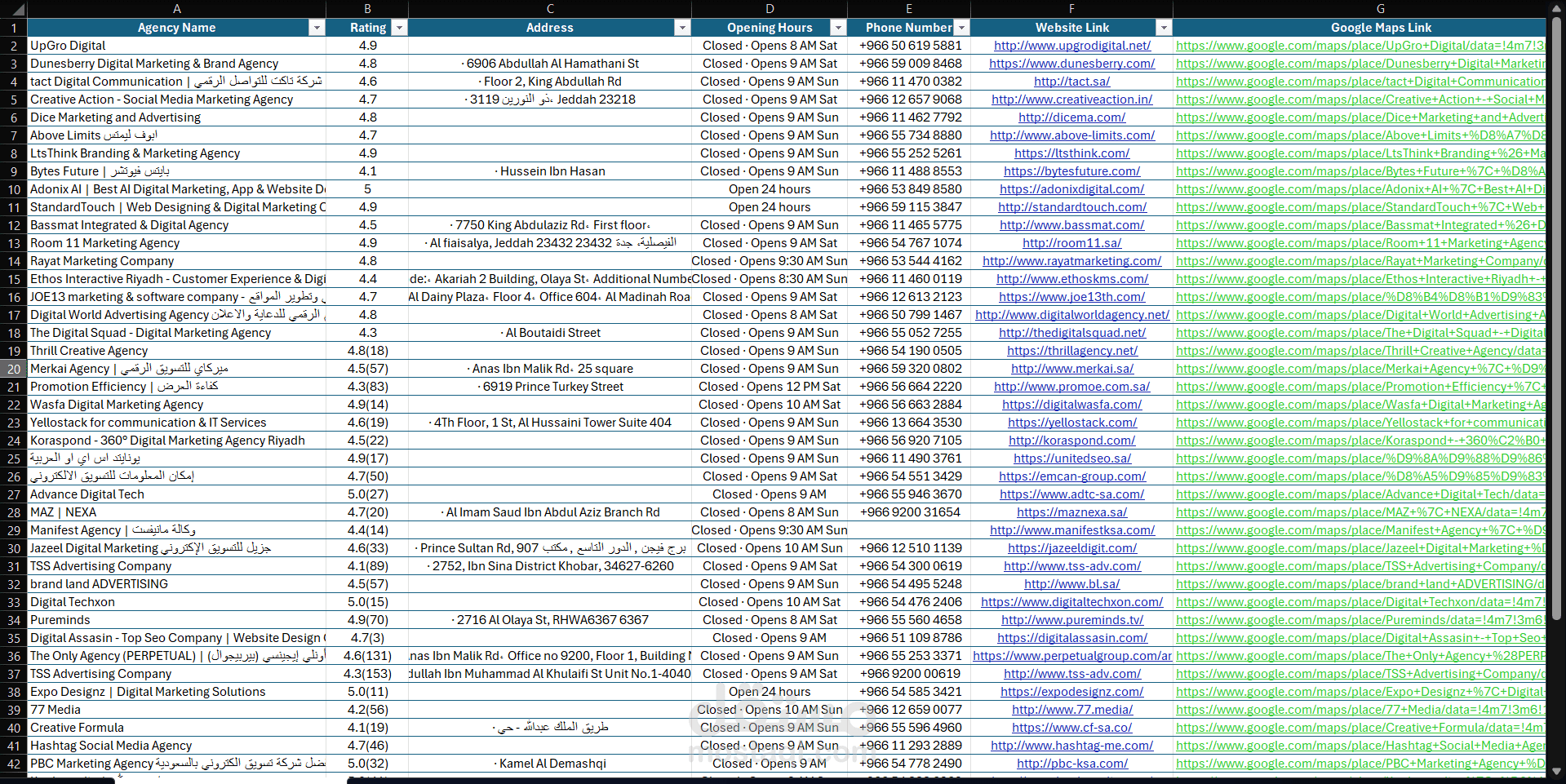Image resolution: width=1566 pixels, height=784 pixels.
Task: Open the Rating column filter dropdown
Action: click(x=399, y=28)
